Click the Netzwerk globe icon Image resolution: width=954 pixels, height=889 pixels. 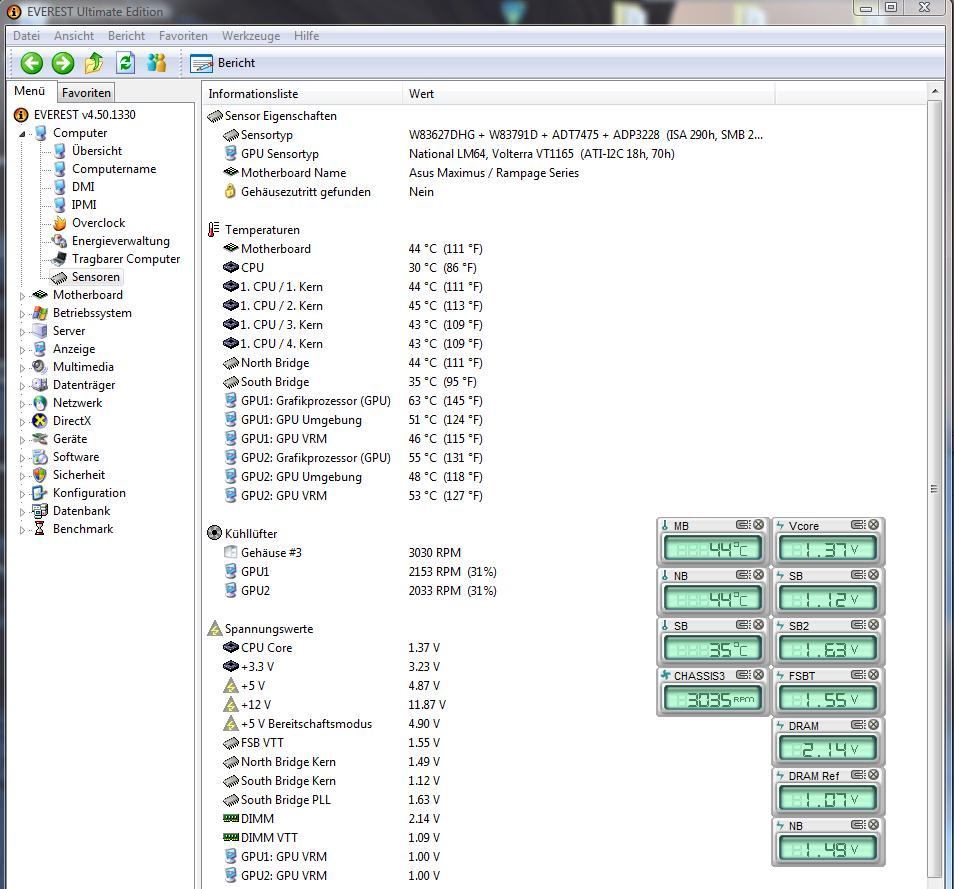click(x=40, y=403)
